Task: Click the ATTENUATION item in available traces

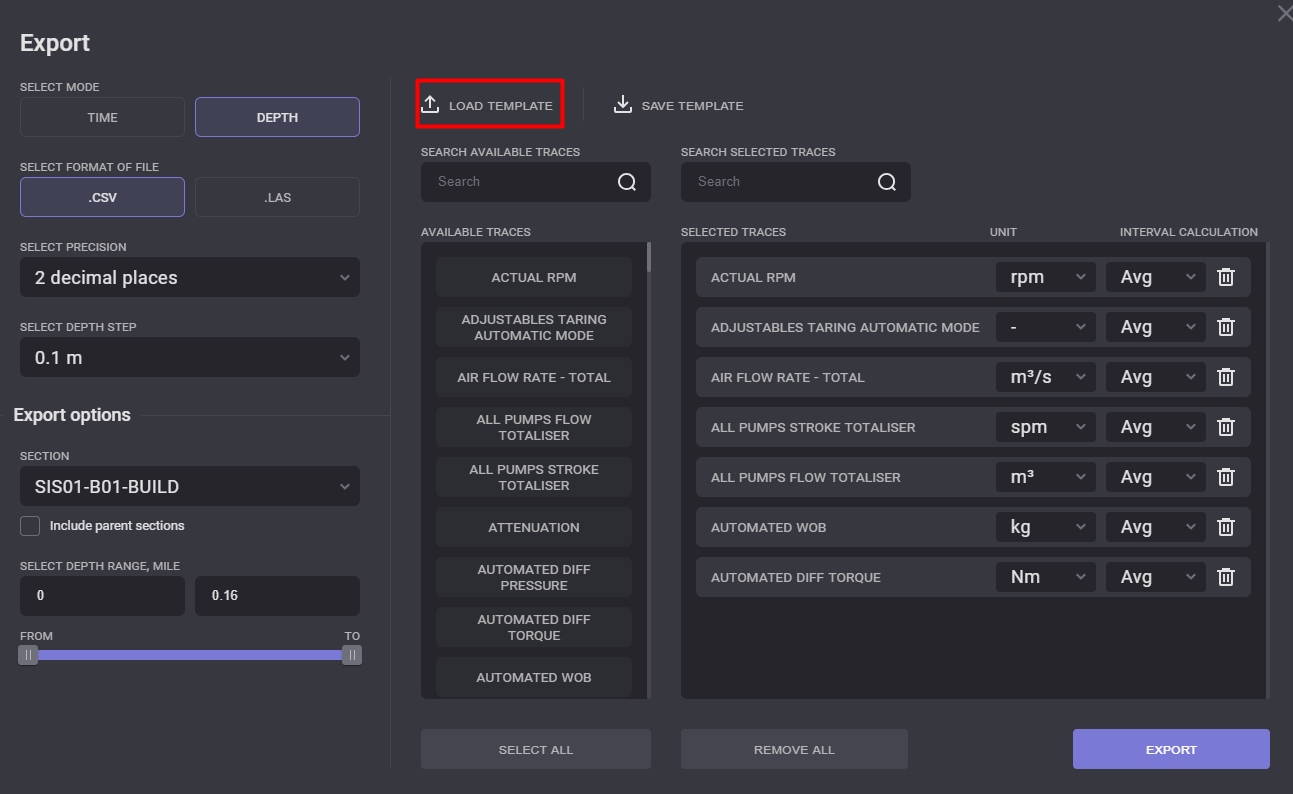Action: 533,527
